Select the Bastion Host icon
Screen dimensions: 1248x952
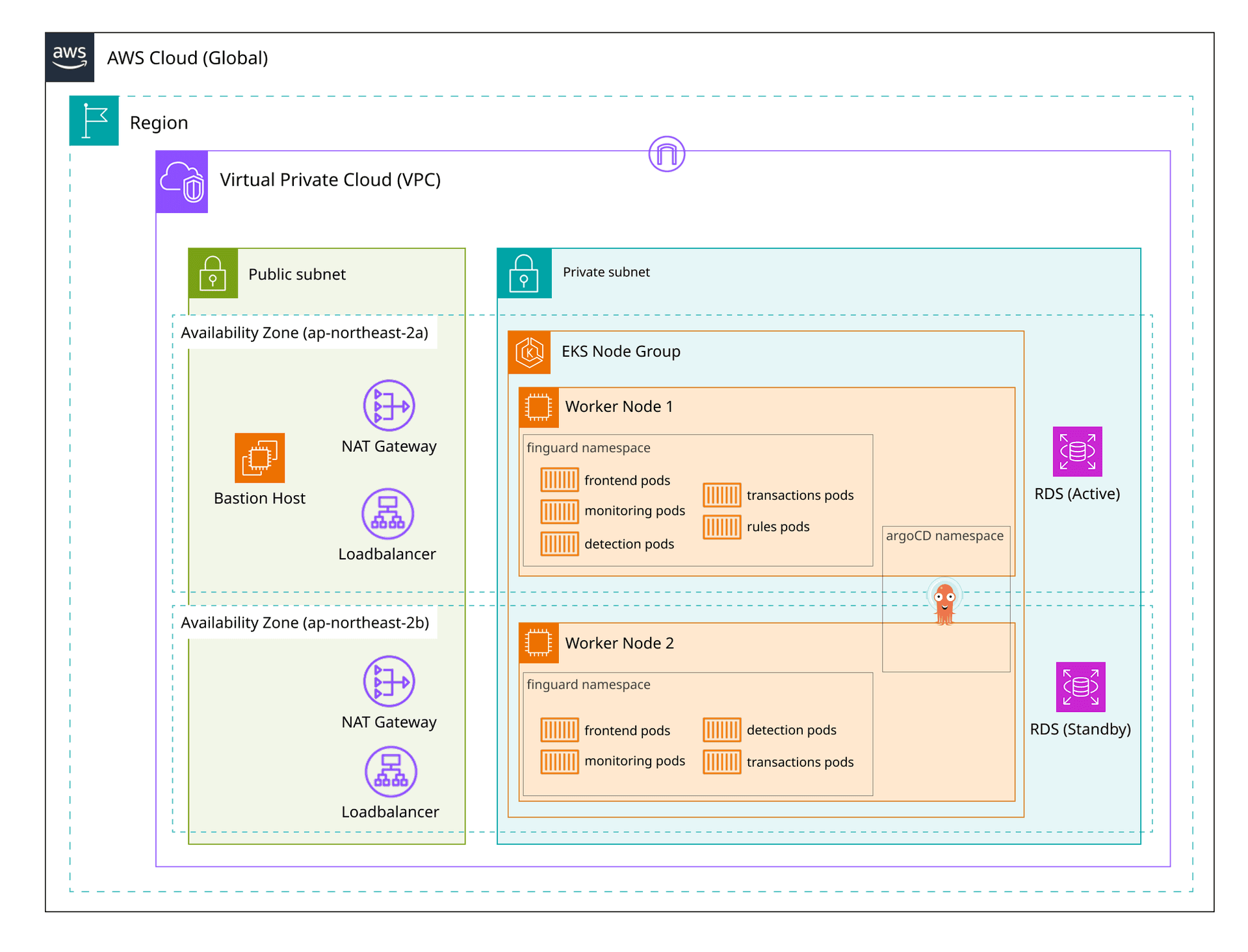coord(259,458)
